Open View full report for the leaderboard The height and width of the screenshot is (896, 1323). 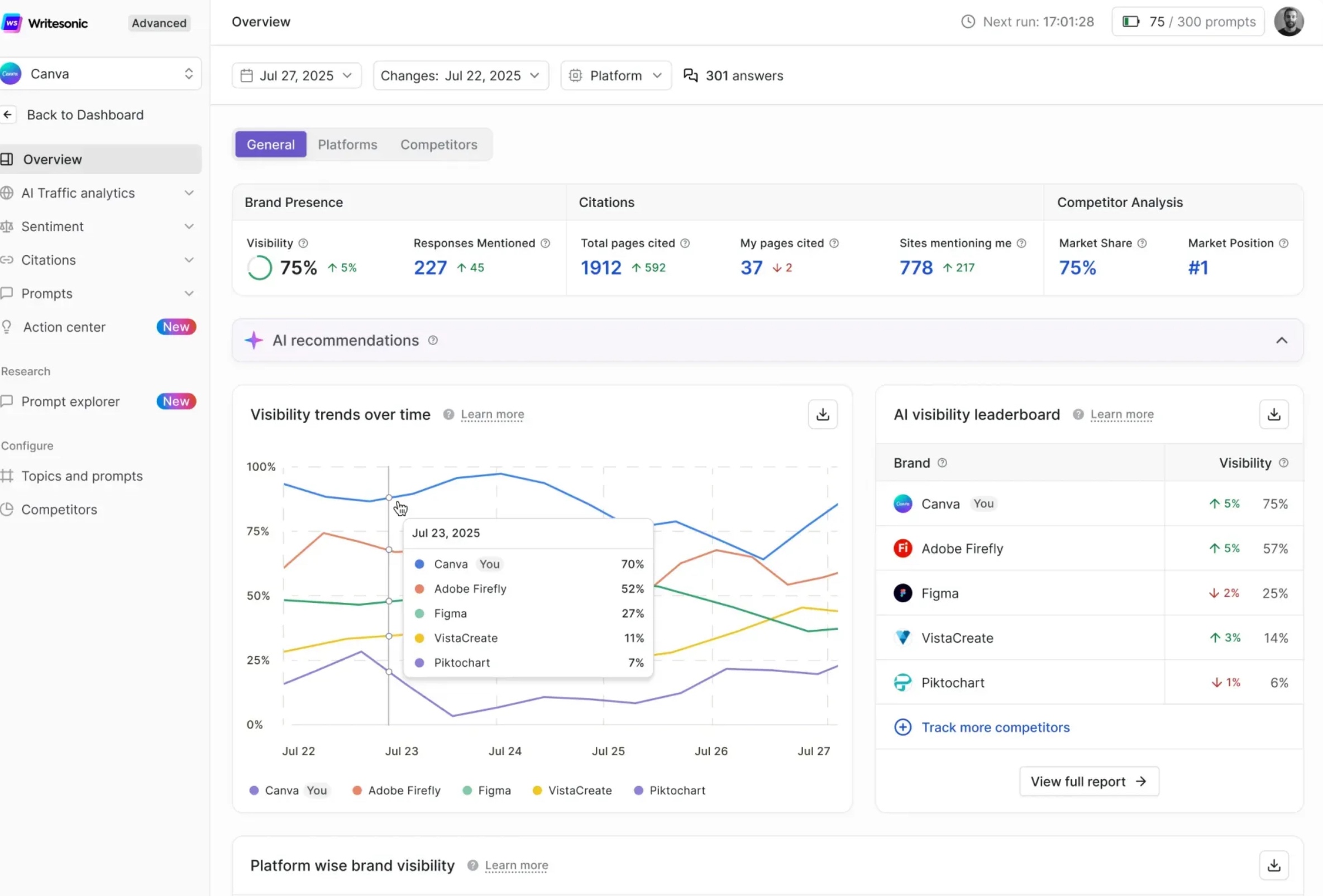coord(1088,781)
